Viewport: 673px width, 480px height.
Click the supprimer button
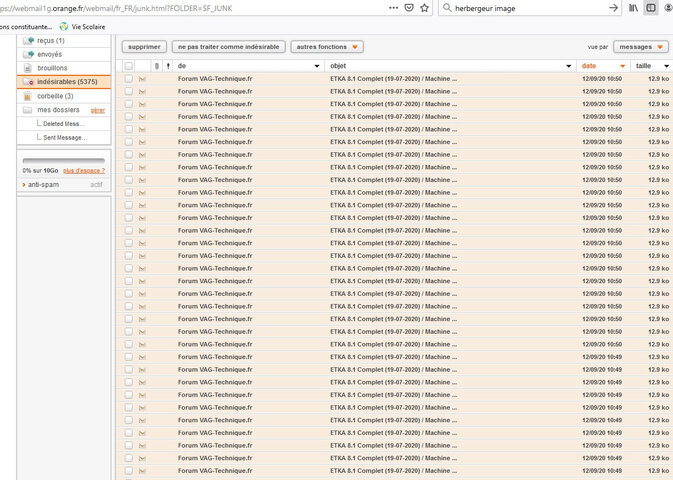pos(144,47)
